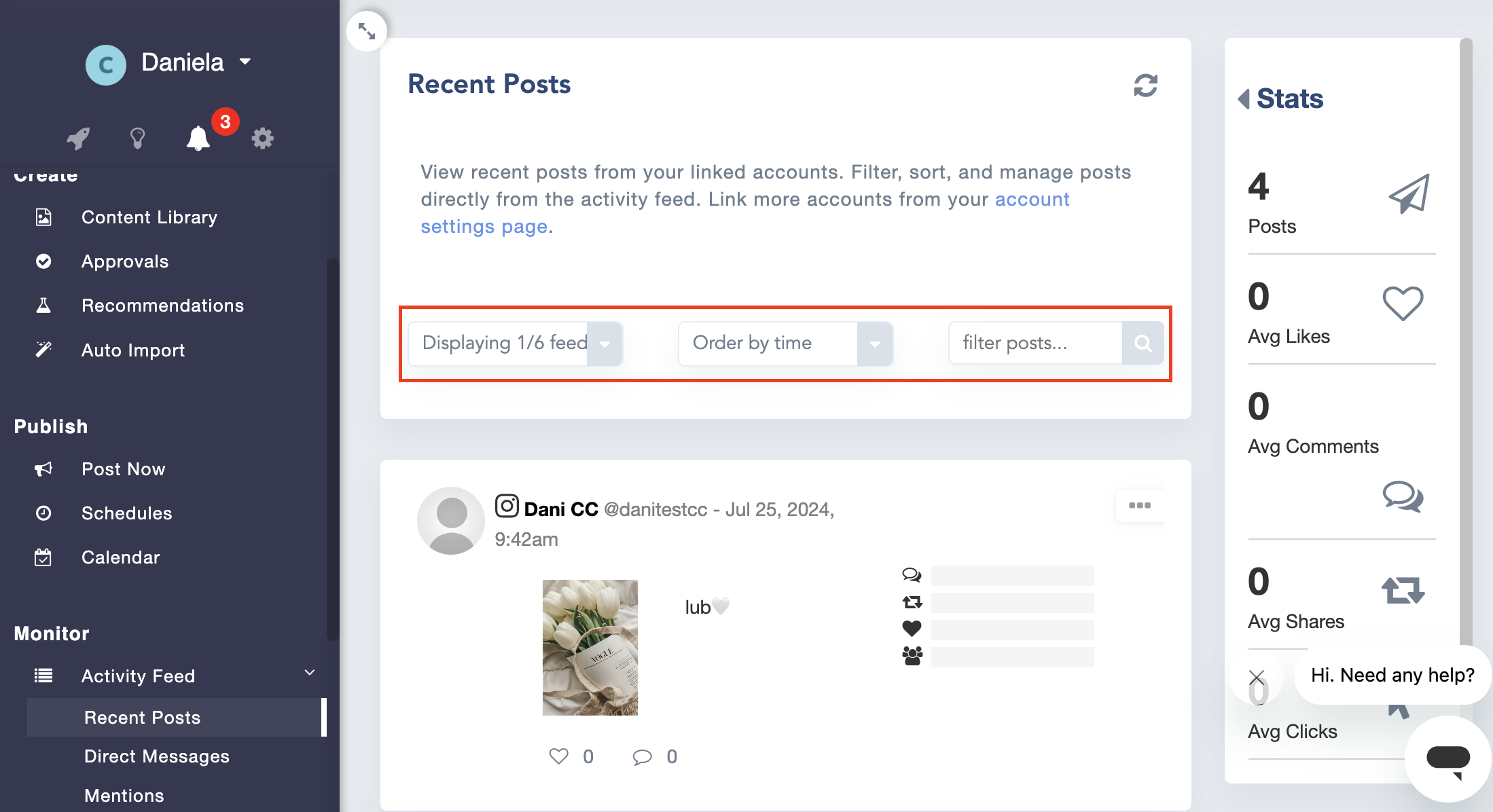Dismiss the help chat prompt

point(1257,677)
